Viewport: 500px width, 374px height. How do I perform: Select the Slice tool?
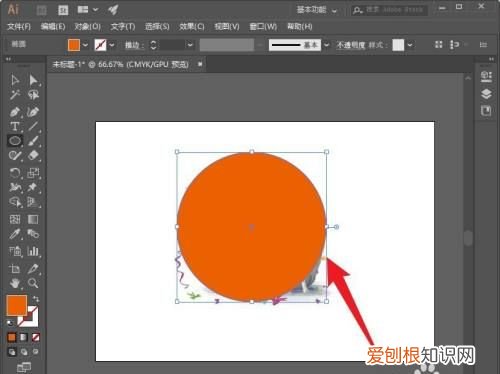point(33,269)
